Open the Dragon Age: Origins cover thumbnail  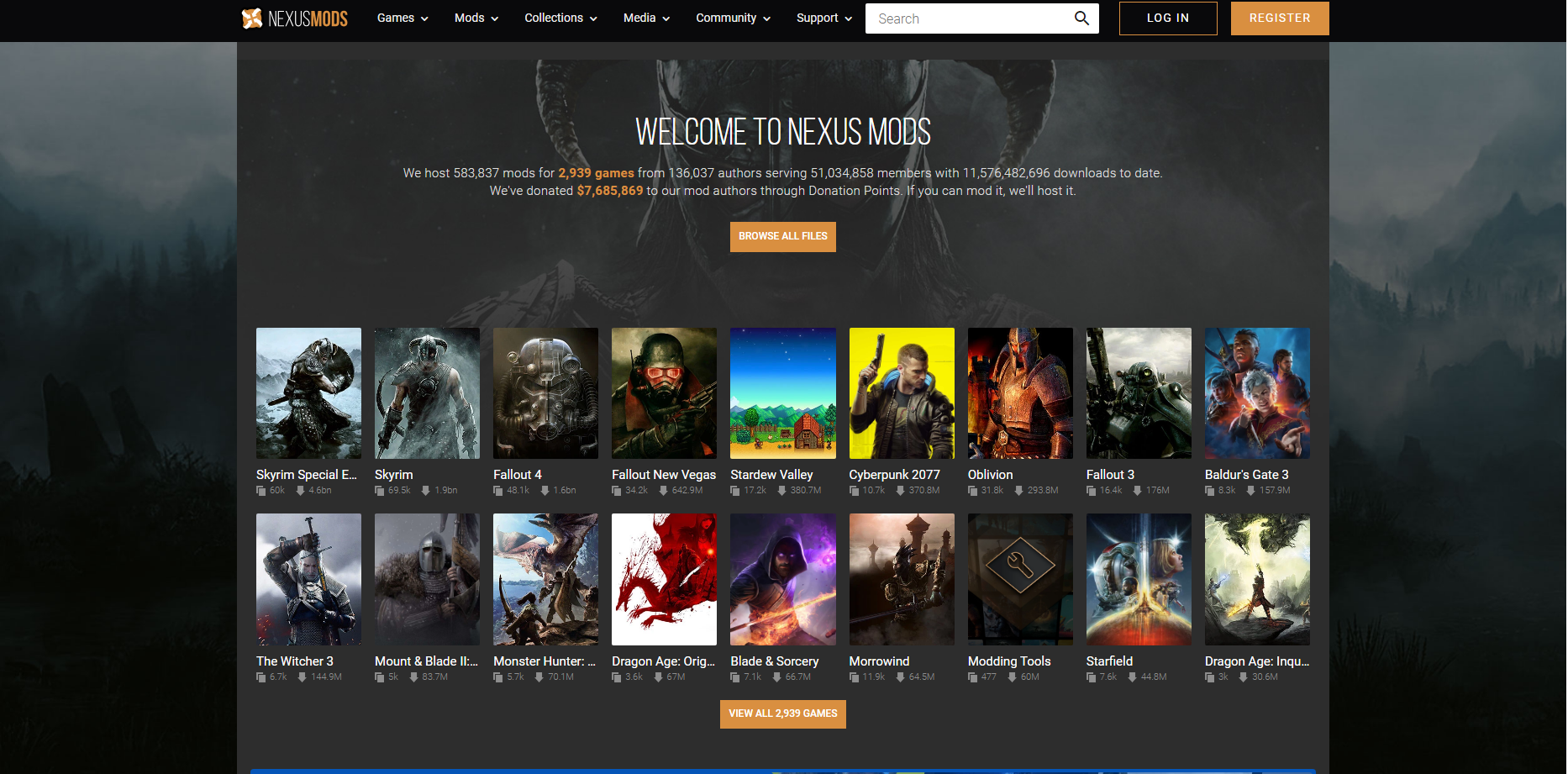(x=664, y=580)
